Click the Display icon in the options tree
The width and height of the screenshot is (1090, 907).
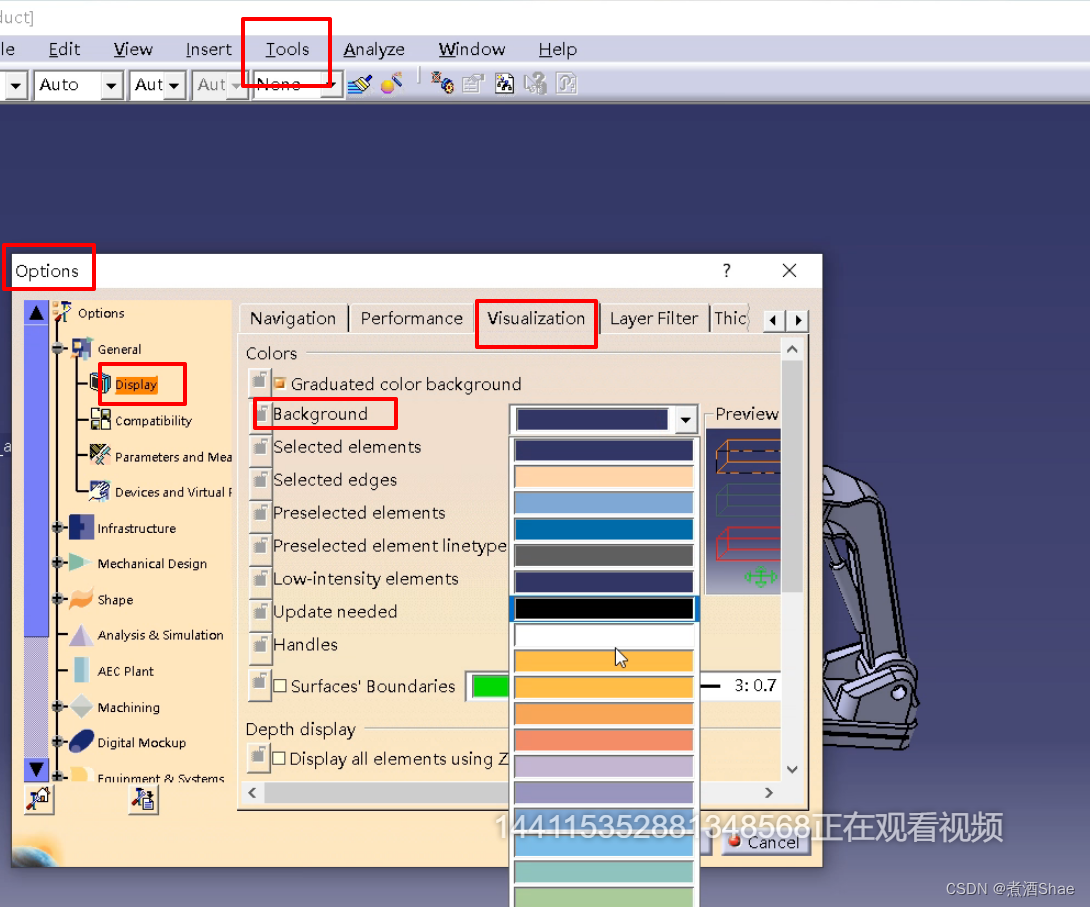tap(101, 384)
